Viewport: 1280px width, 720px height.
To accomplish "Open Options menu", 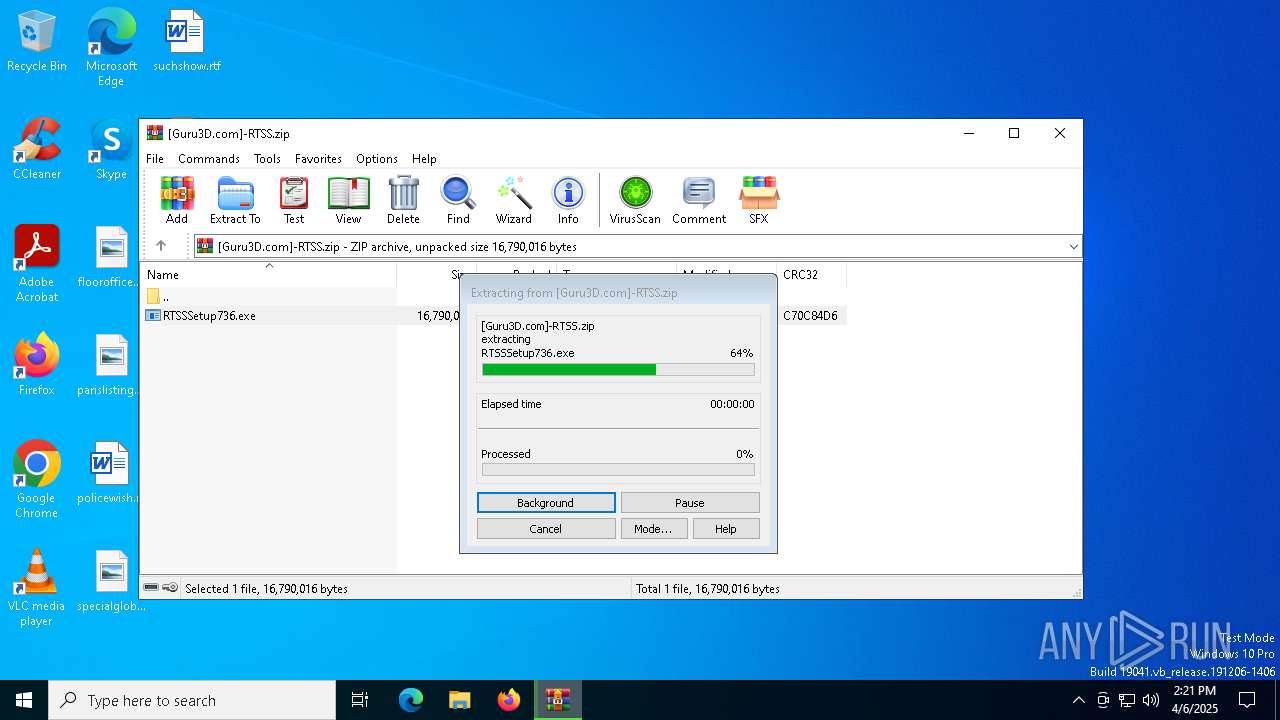I will 377,159.
